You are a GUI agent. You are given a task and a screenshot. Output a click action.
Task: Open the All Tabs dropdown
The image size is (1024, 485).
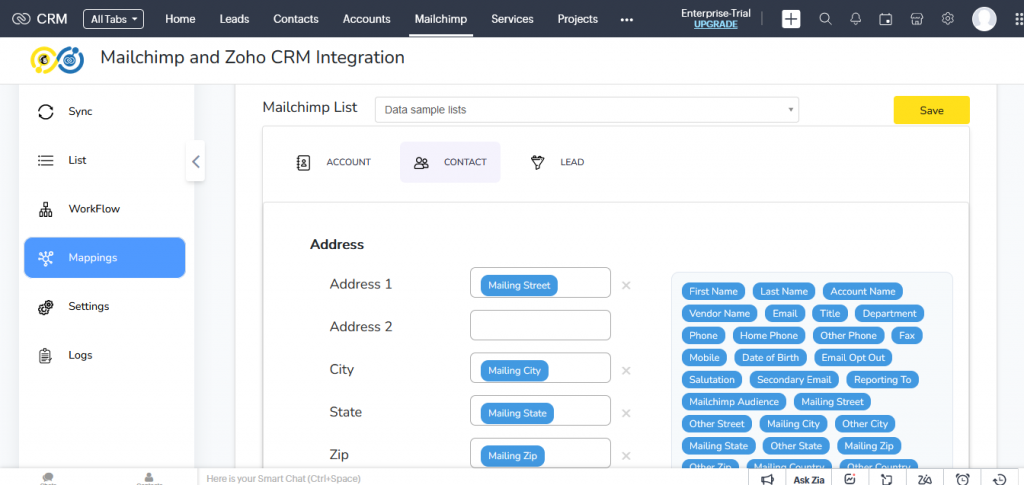tap(114, 19)
